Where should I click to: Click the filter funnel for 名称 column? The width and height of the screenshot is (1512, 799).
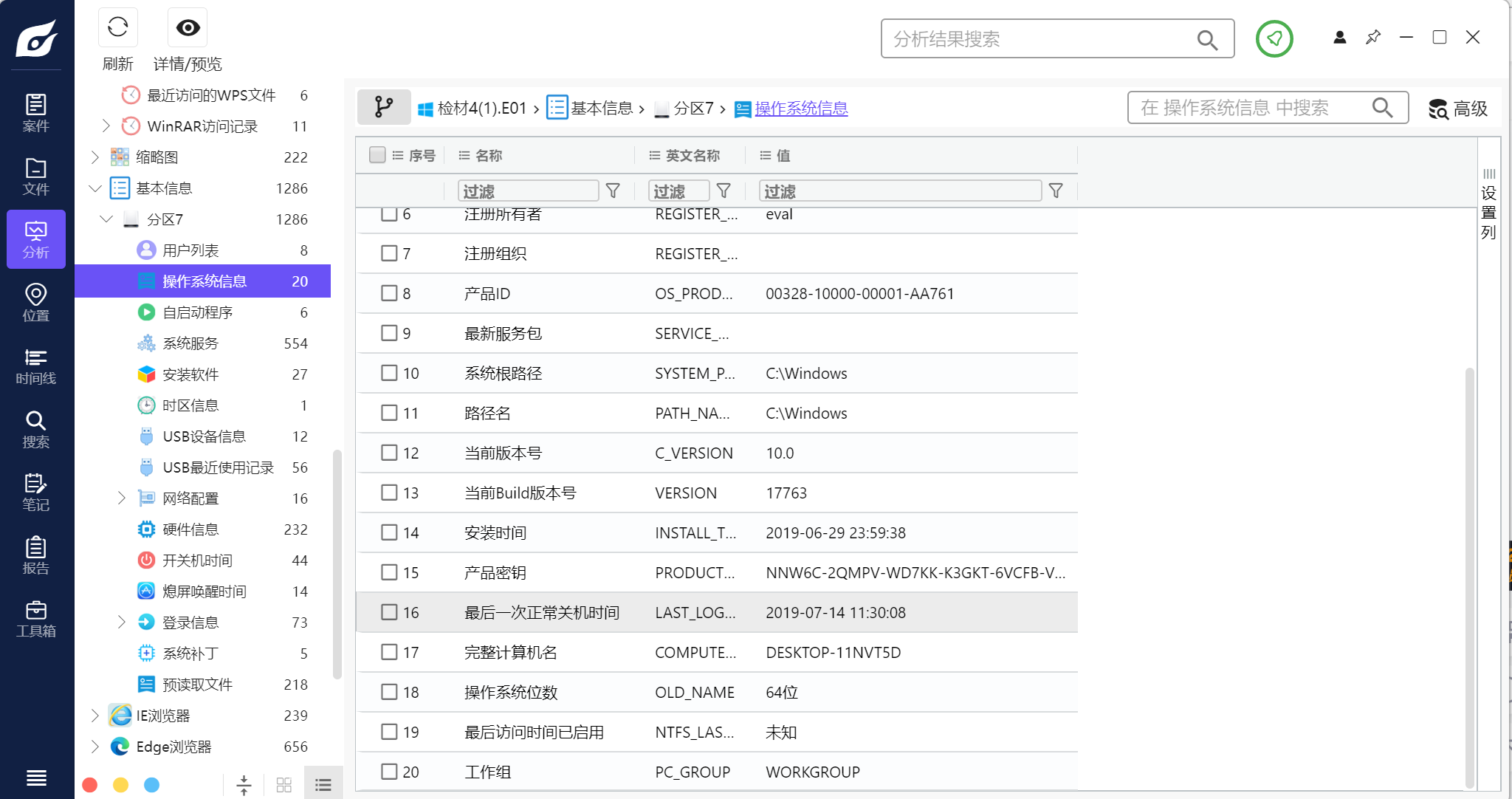point(613,191)
